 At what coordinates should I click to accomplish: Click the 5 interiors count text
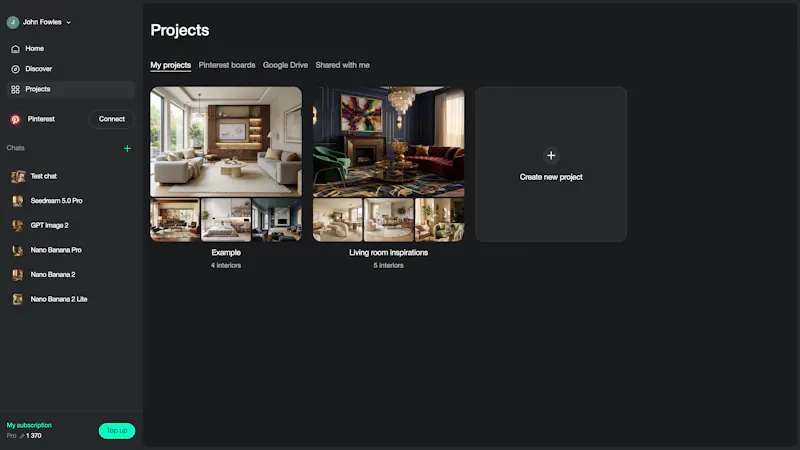pos(388,265)
